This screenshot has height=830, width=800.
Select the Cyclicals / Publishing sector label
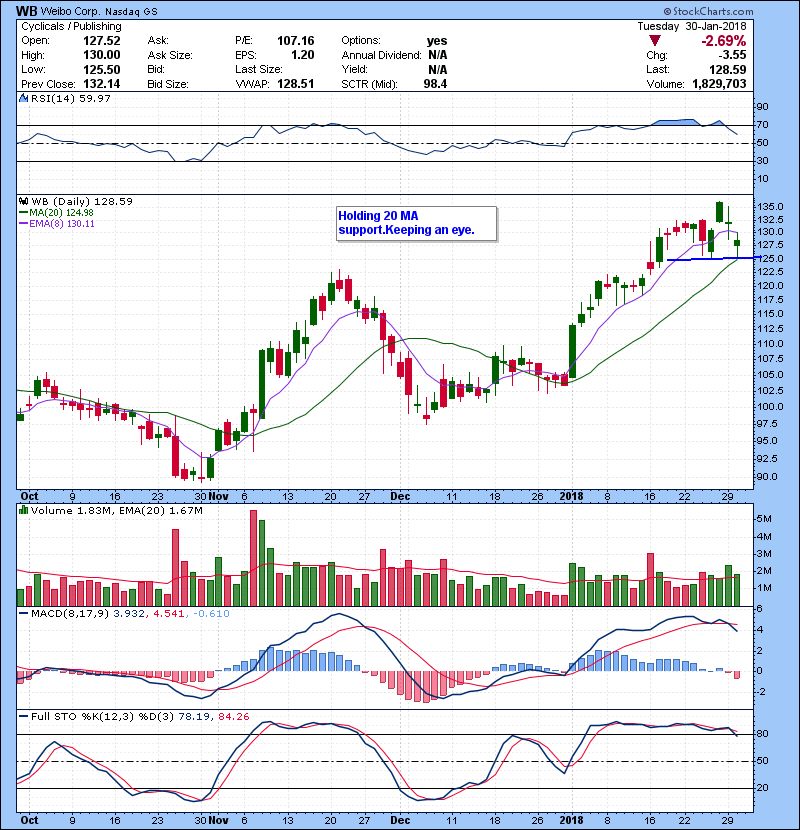(x=71, y=26)
